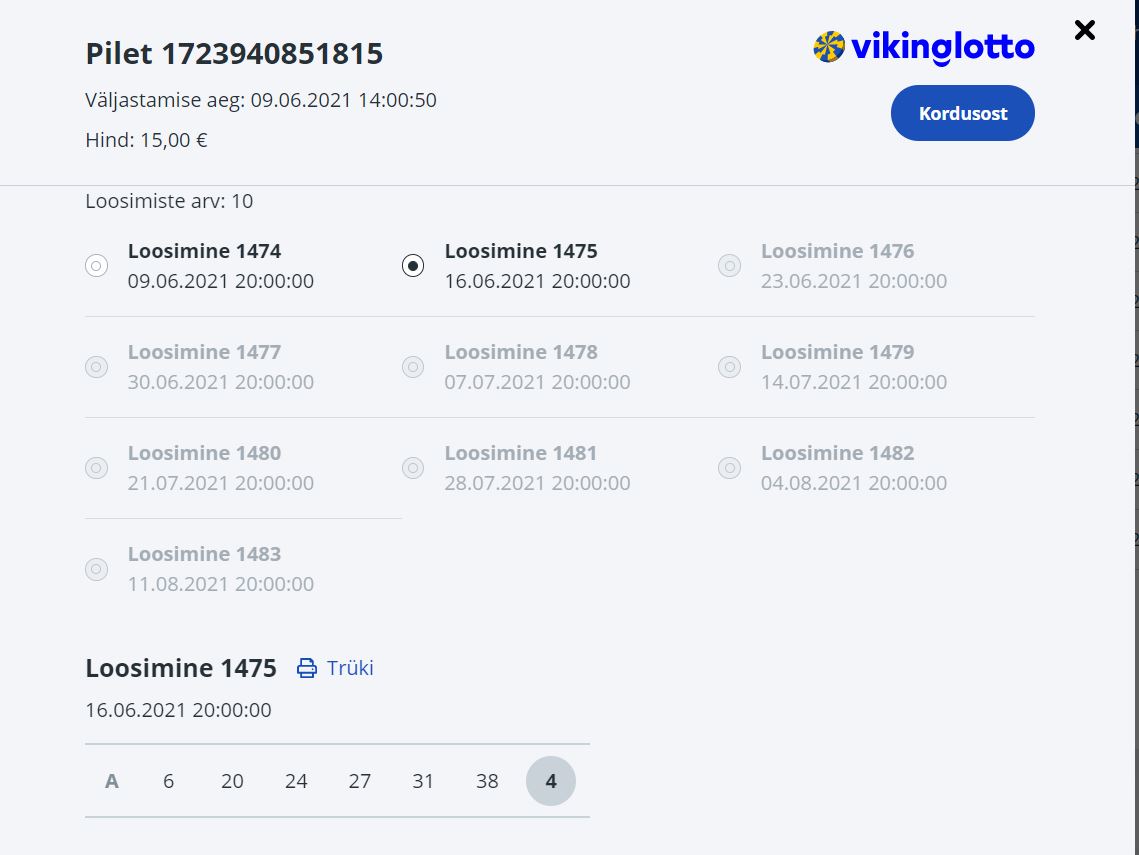The height and width of the screenshot is (855, 1139).
Task: Pick the Loosimine 1481 radio button
Action: [413, 468]
